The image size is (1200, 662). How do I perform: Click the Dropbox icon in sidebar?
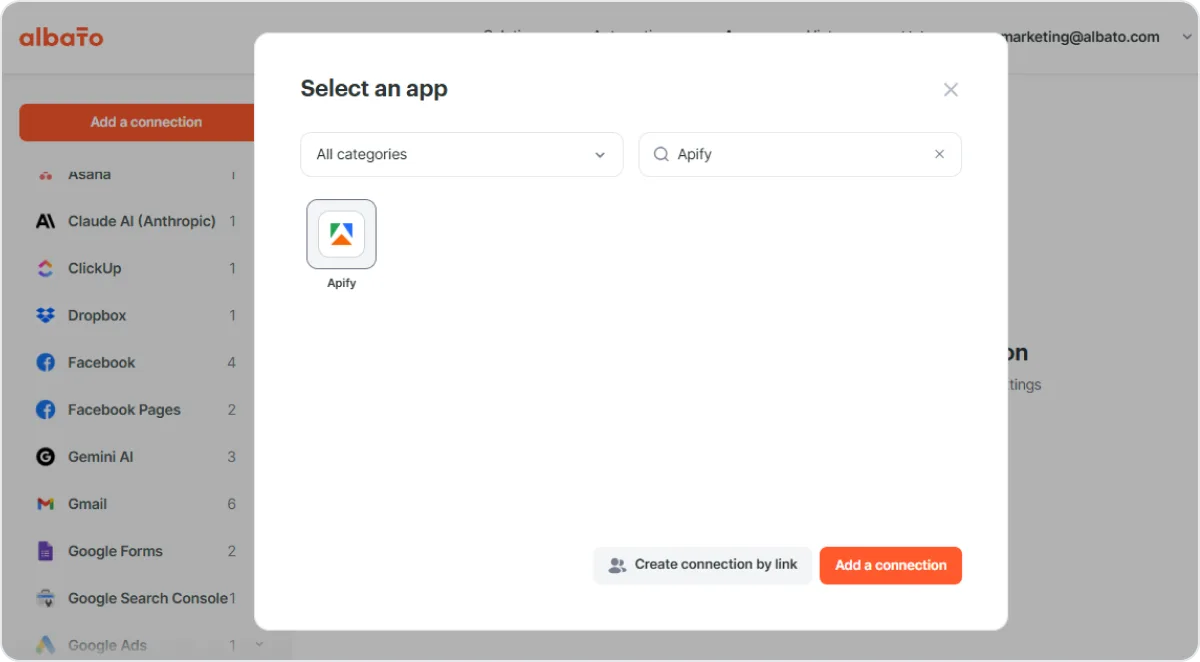(45, 316)
